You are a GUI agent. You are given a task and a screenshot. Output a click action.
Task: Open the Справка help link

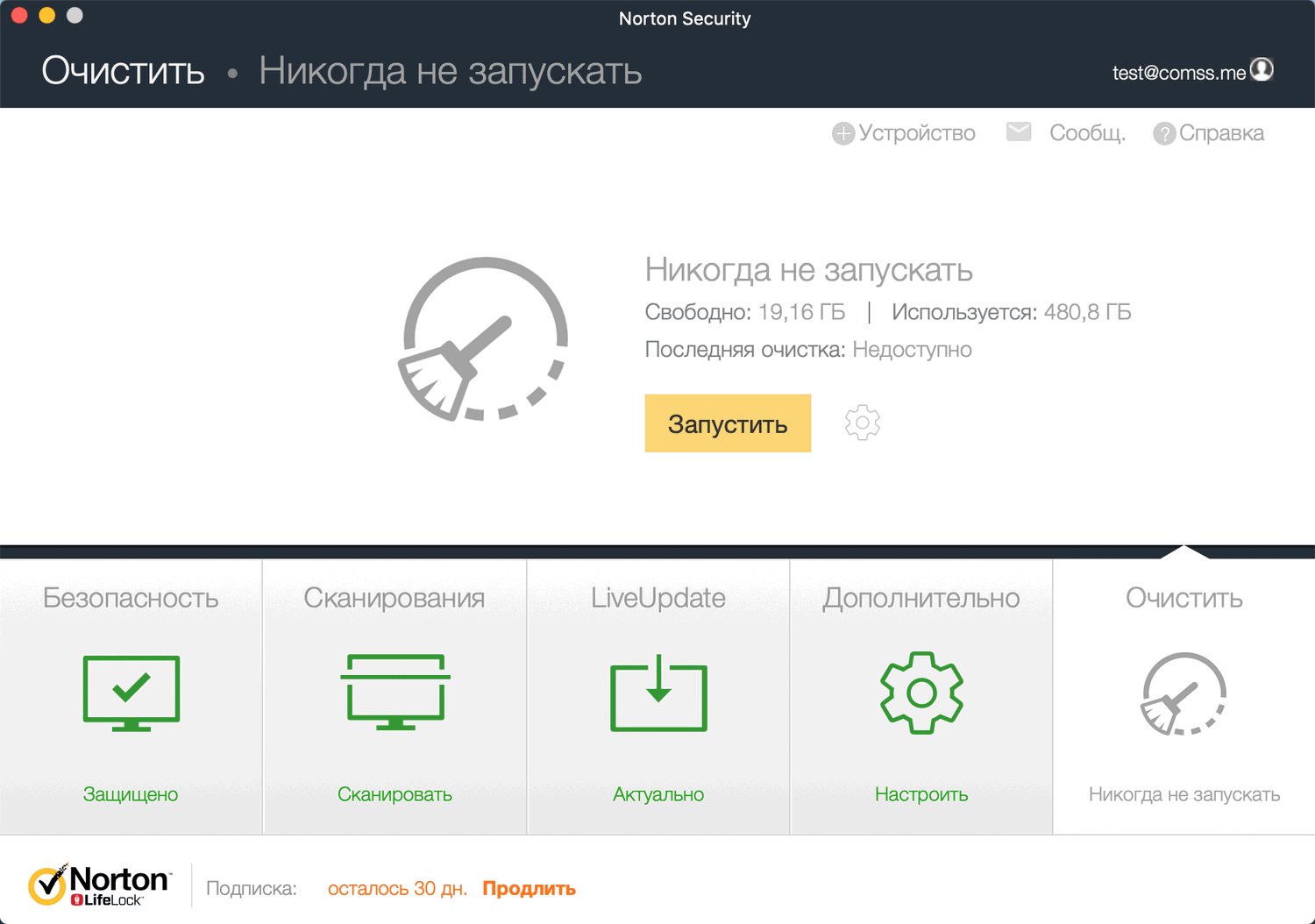1221,133
